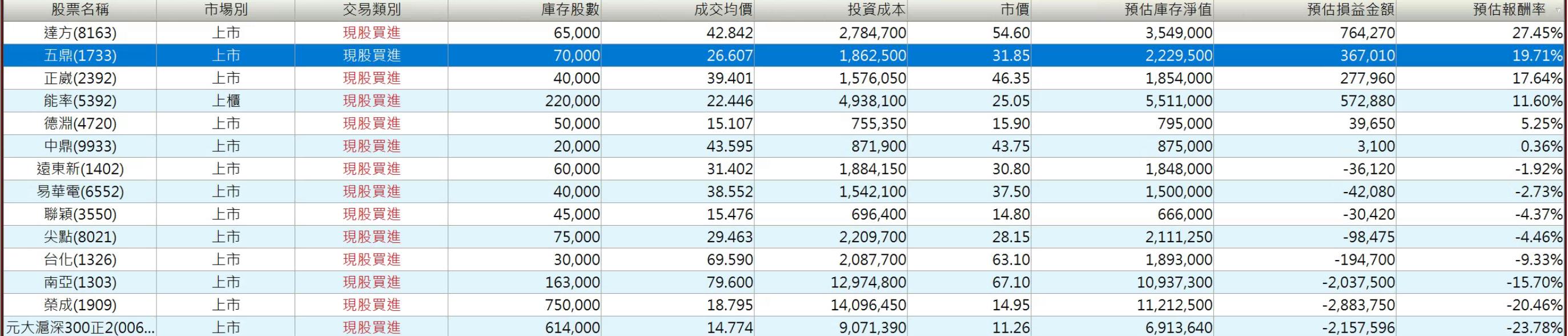Image resolution: width=1568 pixels, height=336 pixels.
Task: Click market price 54.60
Action: tap(1011, 33)
